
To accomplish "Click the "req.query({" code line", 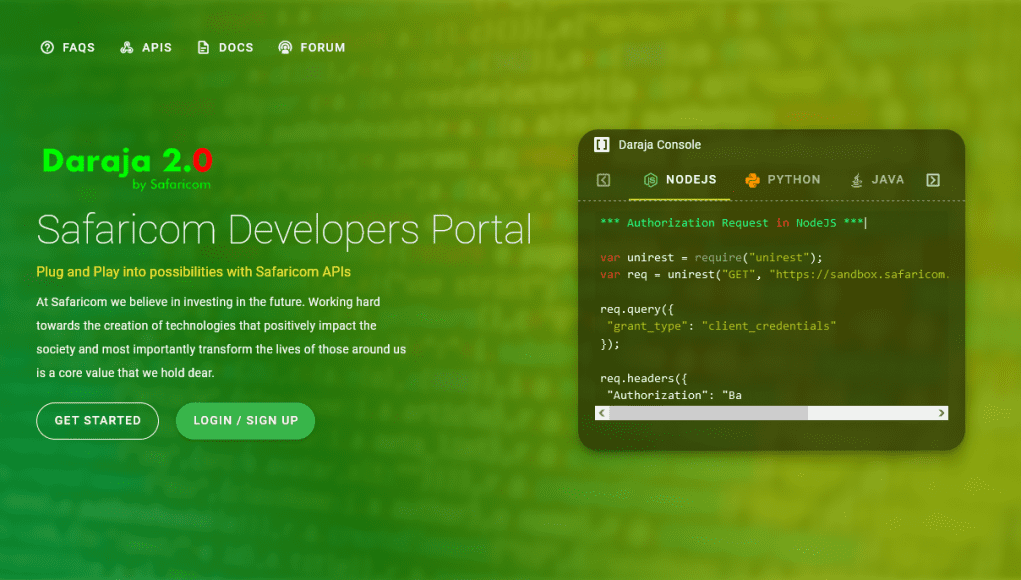I will (x=637, y=309).
